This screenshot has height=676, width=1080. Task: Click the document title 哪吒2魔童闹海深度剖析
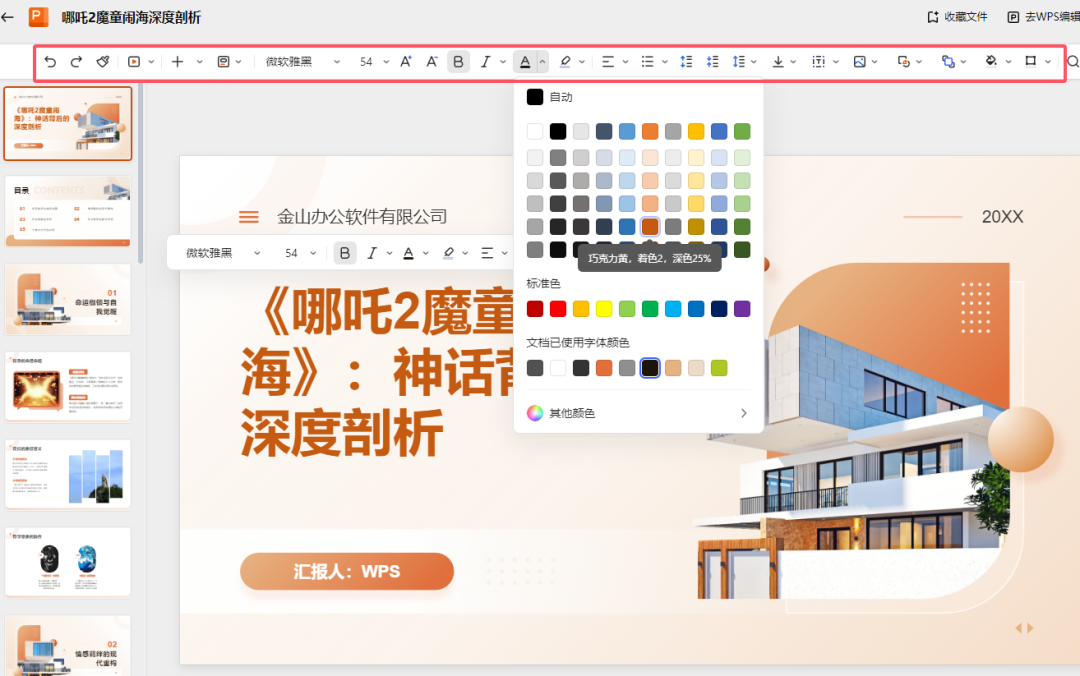(x=131, y=17)
